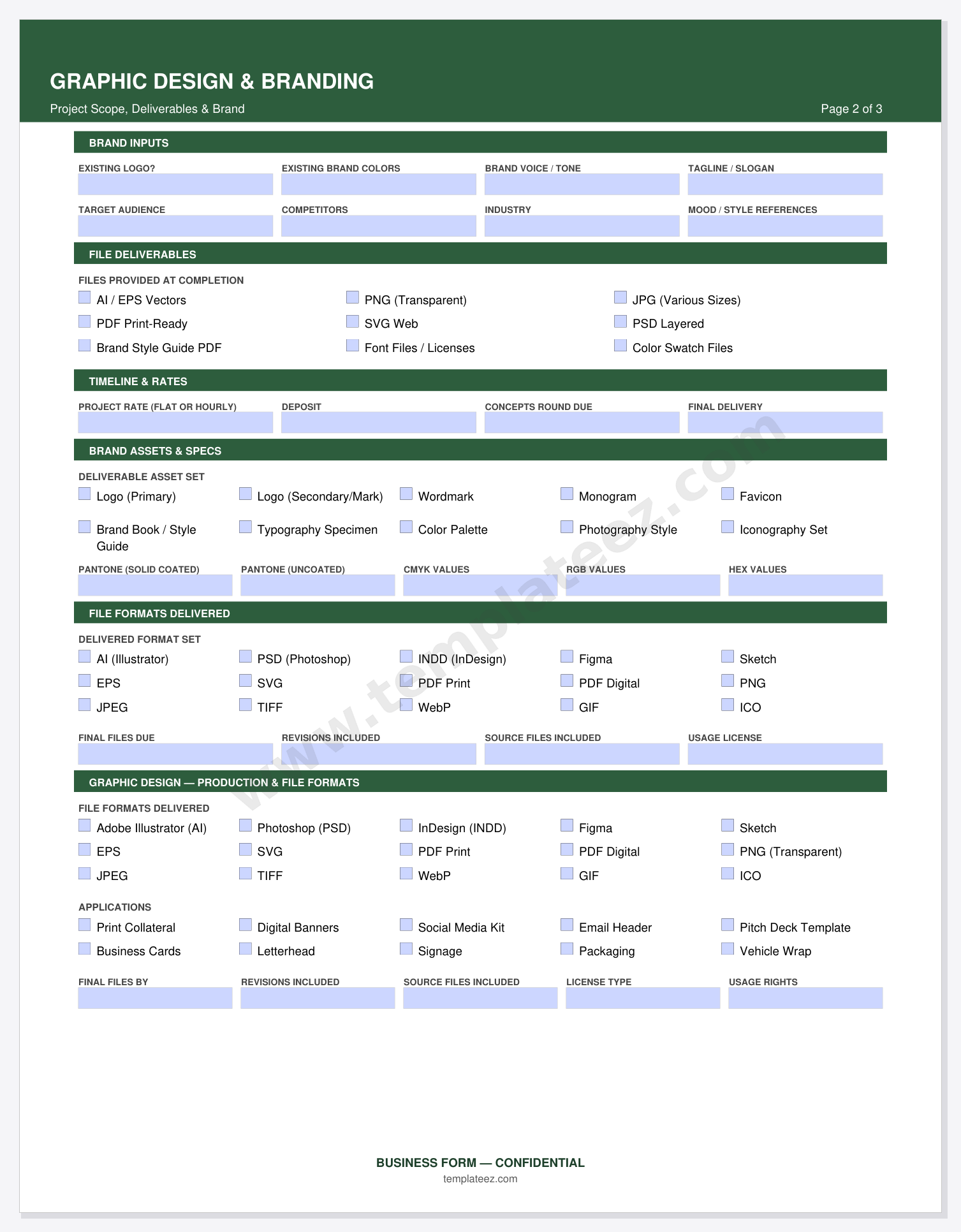Tick the Logo (Secondary/Mark) checkbox
The height and width of the screenshot is (1232, 961).
pyautogui.click(x=246, y=494)
